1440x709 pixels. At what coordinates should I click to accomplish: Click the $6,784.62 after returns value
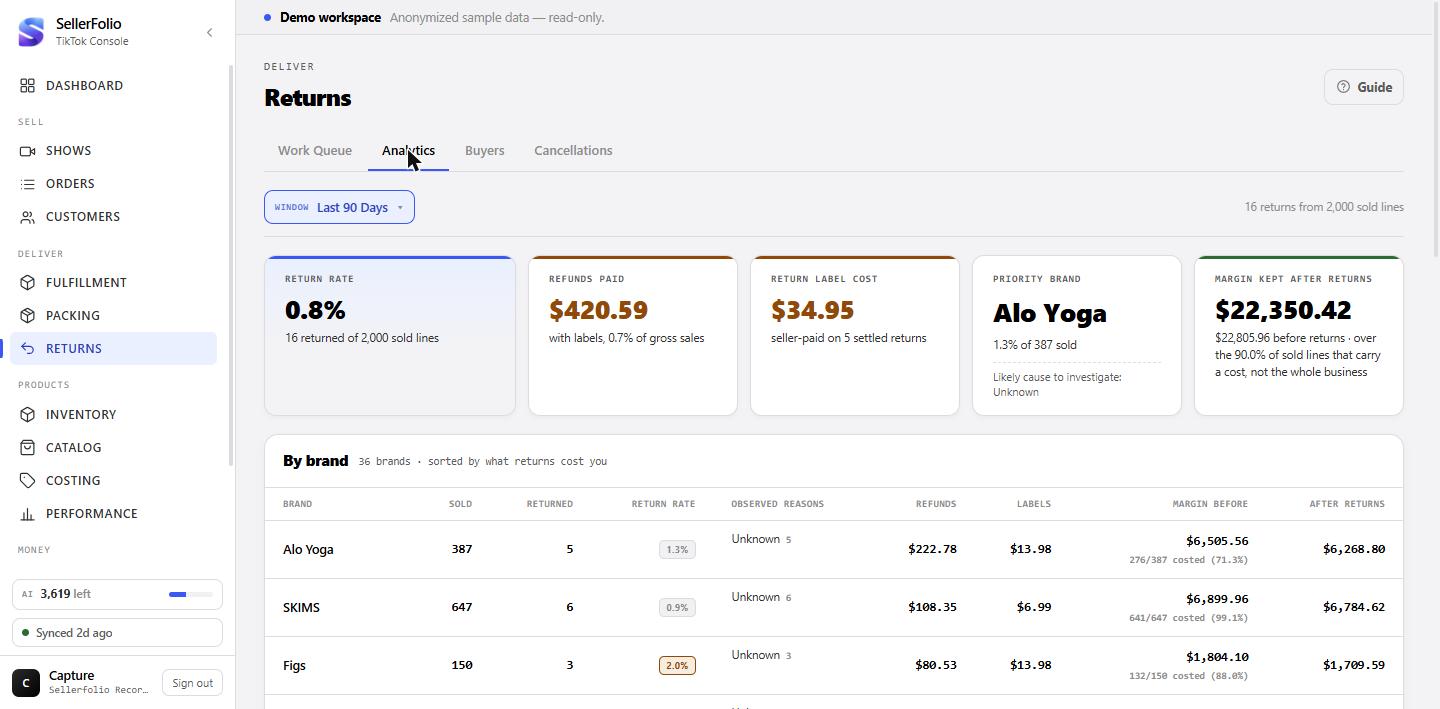click(x=1354, y=607)
